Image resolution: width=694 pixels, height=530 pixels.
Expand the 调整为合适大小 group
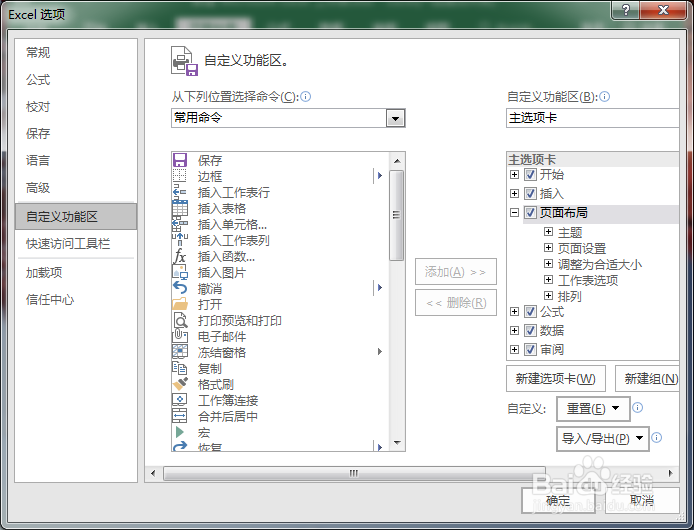548,264
